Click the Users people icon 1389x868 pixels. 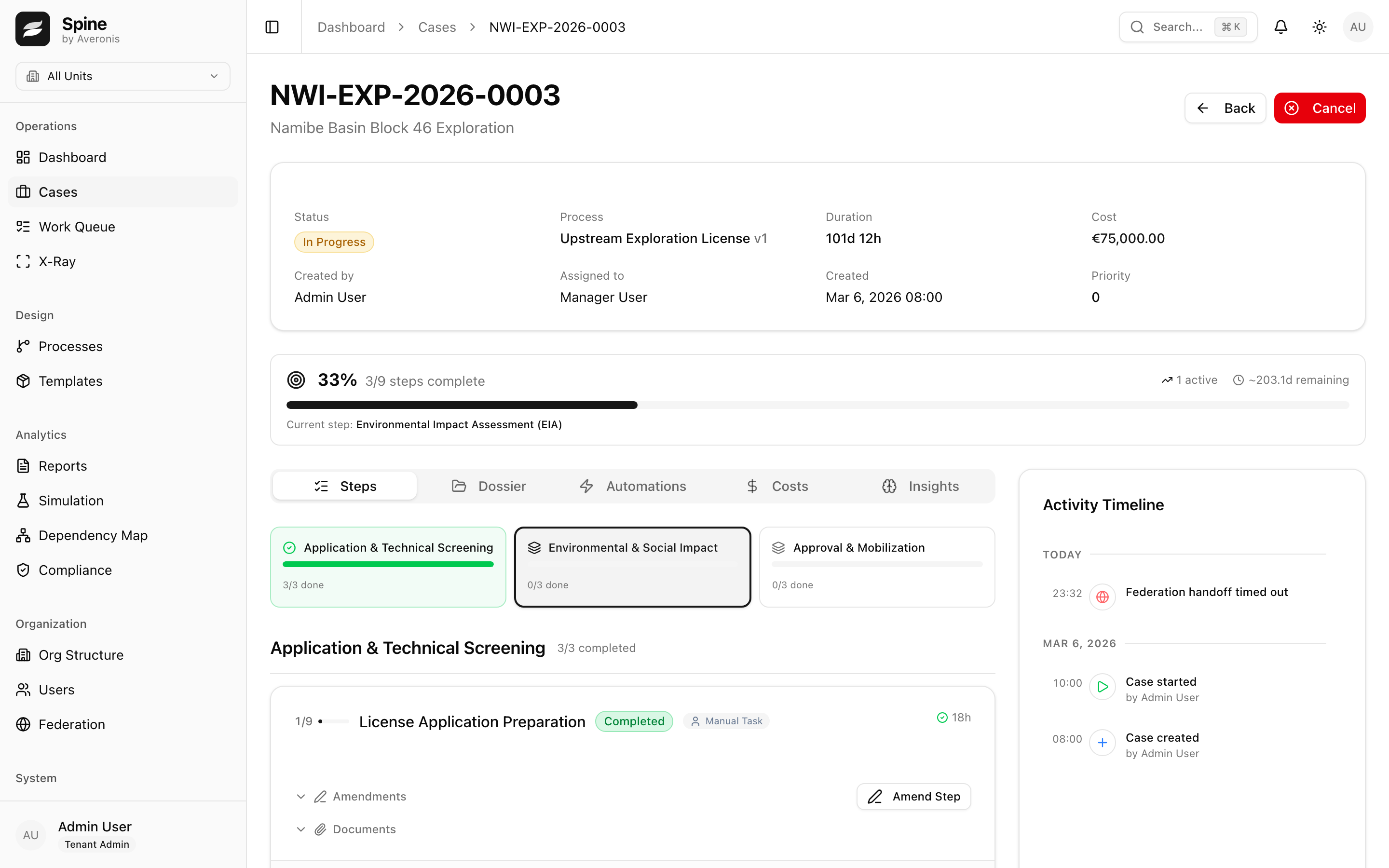coord(23,690)
